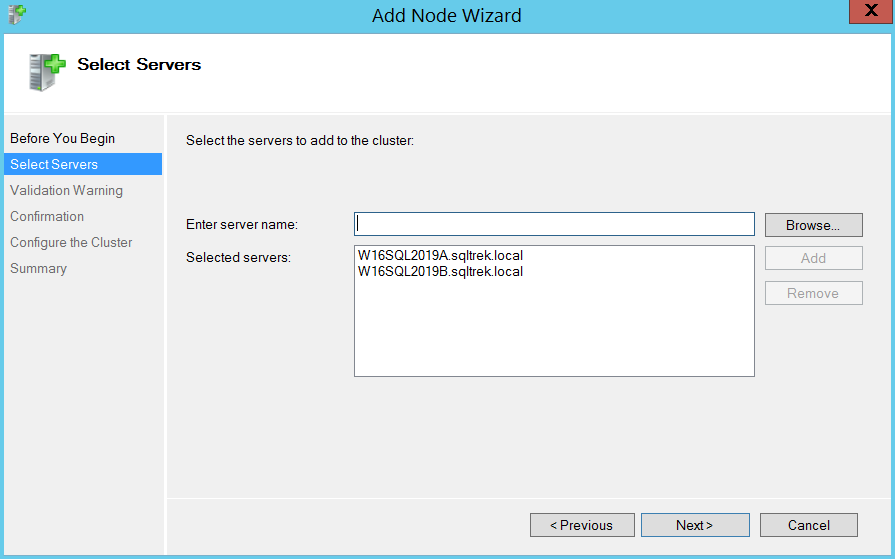The image size is (895, 559).
Task: Focus the Enter server name text field
Action: 553,224
